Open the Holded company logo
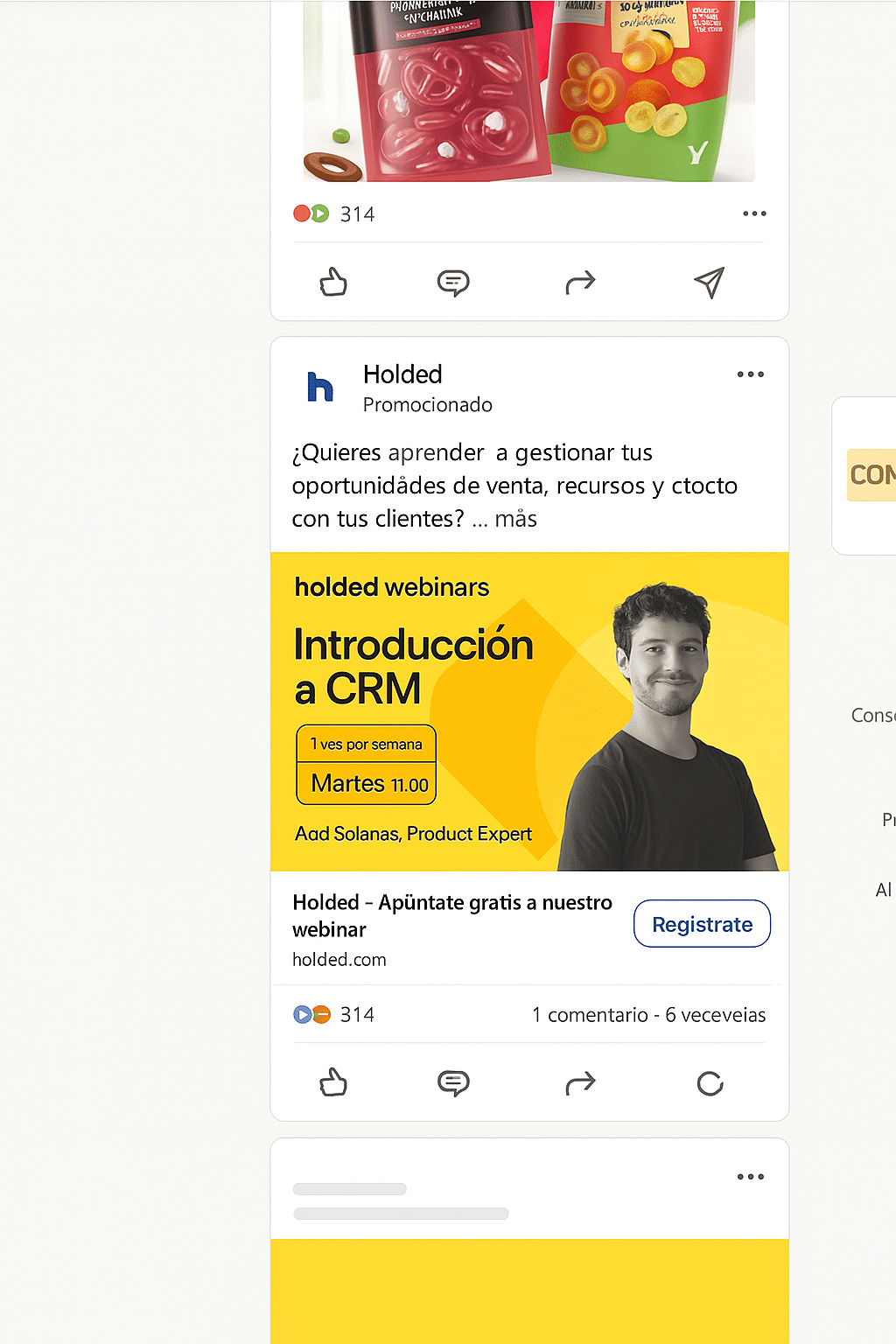The width and height of the screenshot is (896, 1344). pyautogui.click(x=320, y=387)
